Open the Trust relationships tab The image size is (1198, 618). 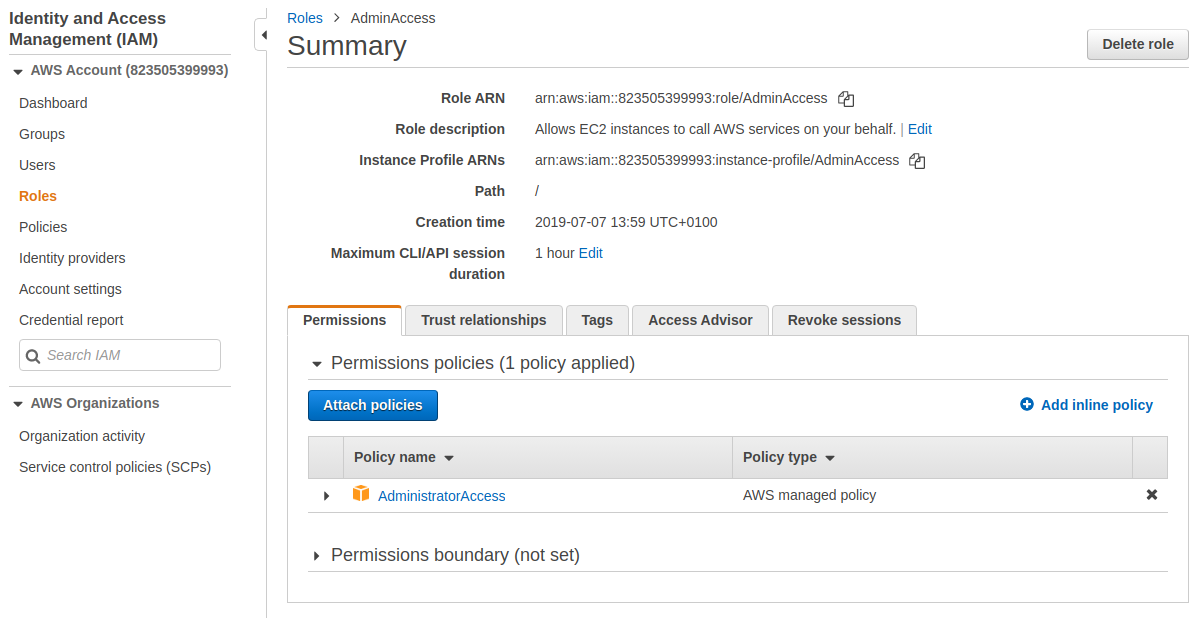pyautogui.click(x=484, y=320)
